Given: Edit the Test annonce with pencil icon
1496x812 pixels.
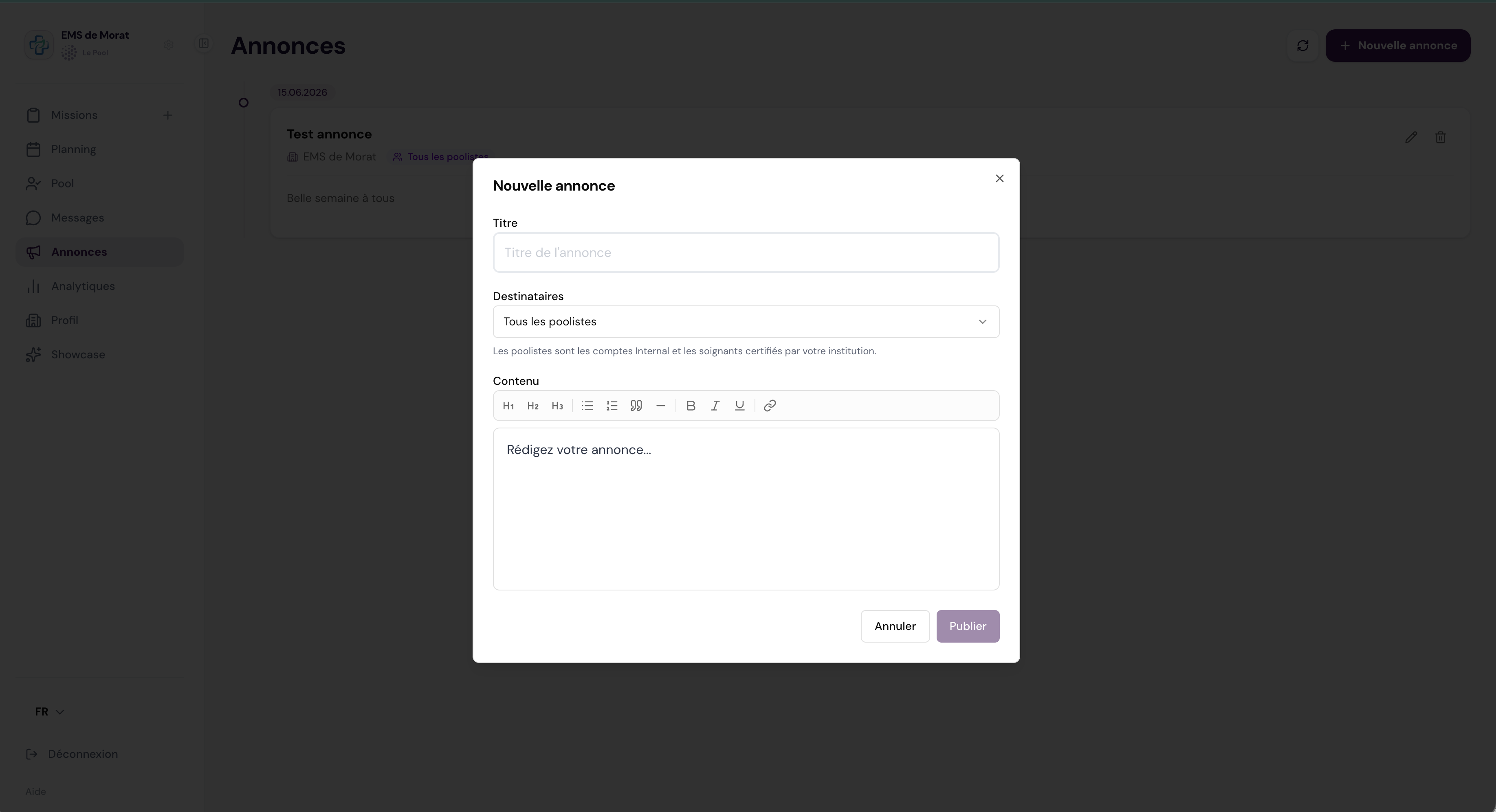Looking at the screenshot, I should (1411, 138).
